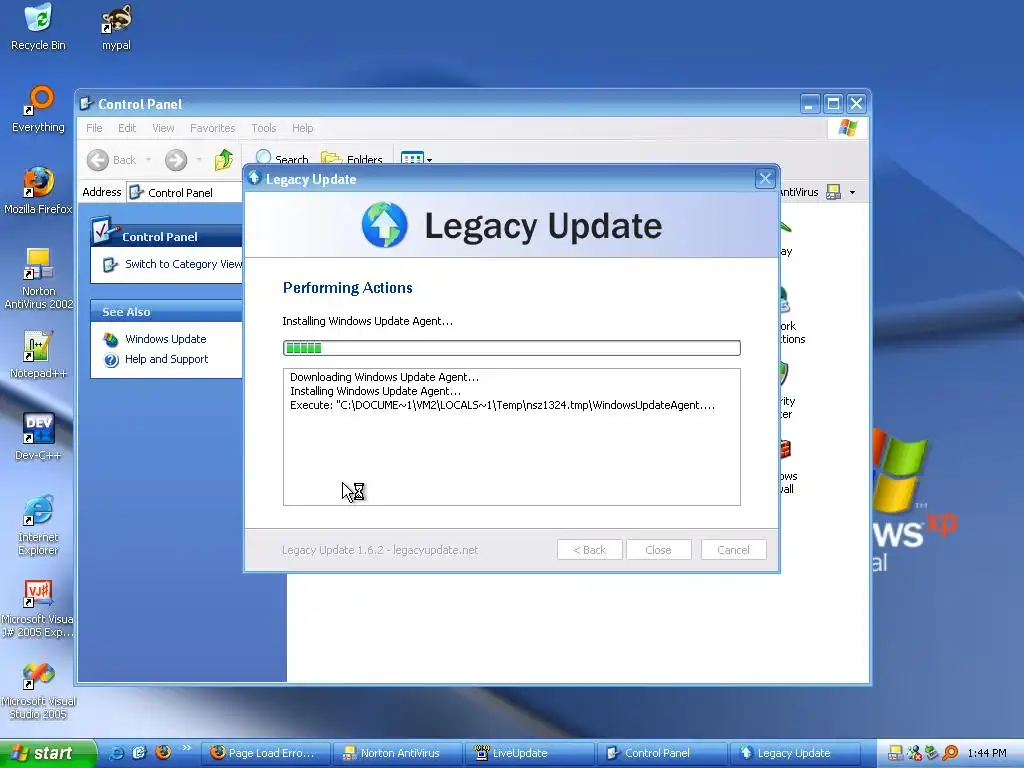Image resolution: width=1024 pixels, height=768 pixels.
Task: Toggle the Folders pane in Control Panel
Action: click(x=351, y=158)
